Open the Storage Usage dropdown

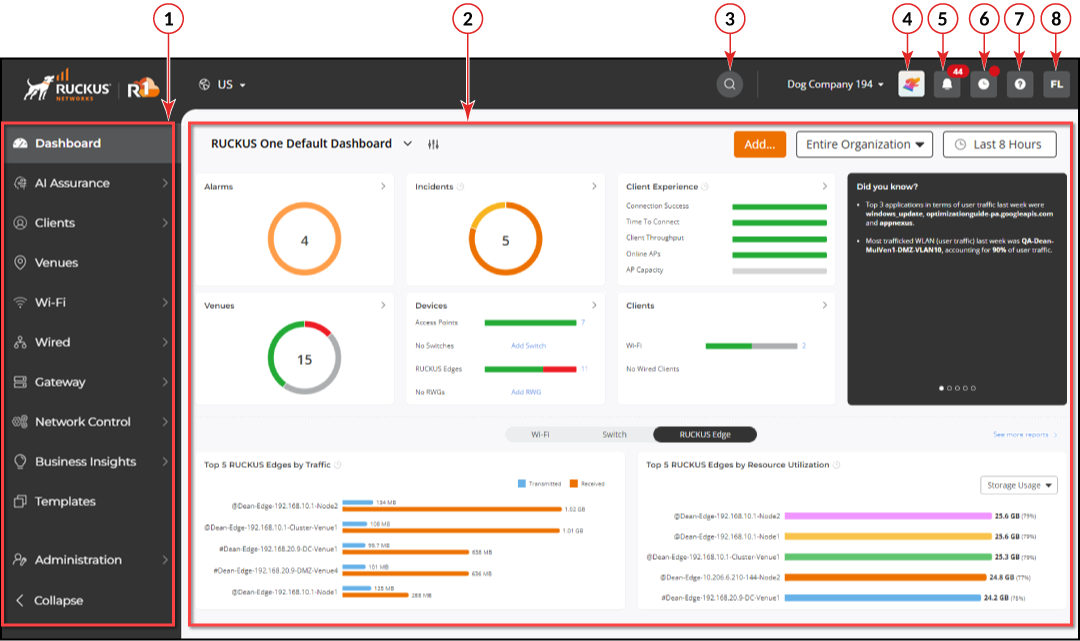coord(1019,485)
